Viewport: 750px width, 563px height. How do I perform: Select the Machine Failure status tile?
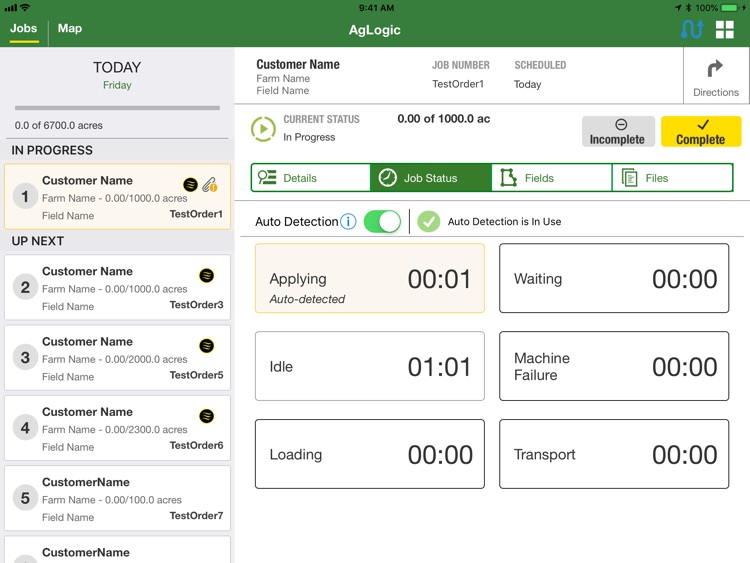tap(614, 366)
